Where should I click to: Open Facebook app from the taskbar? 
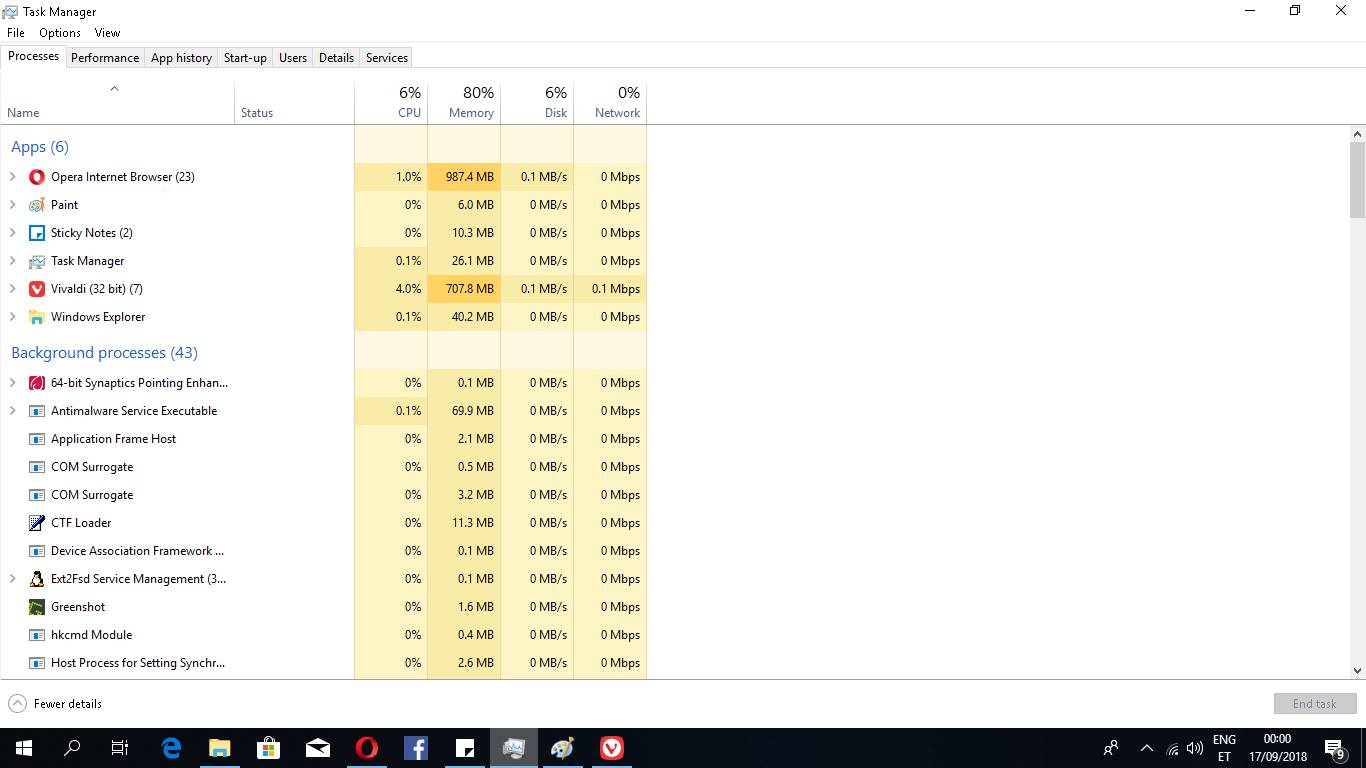point(416,748)
